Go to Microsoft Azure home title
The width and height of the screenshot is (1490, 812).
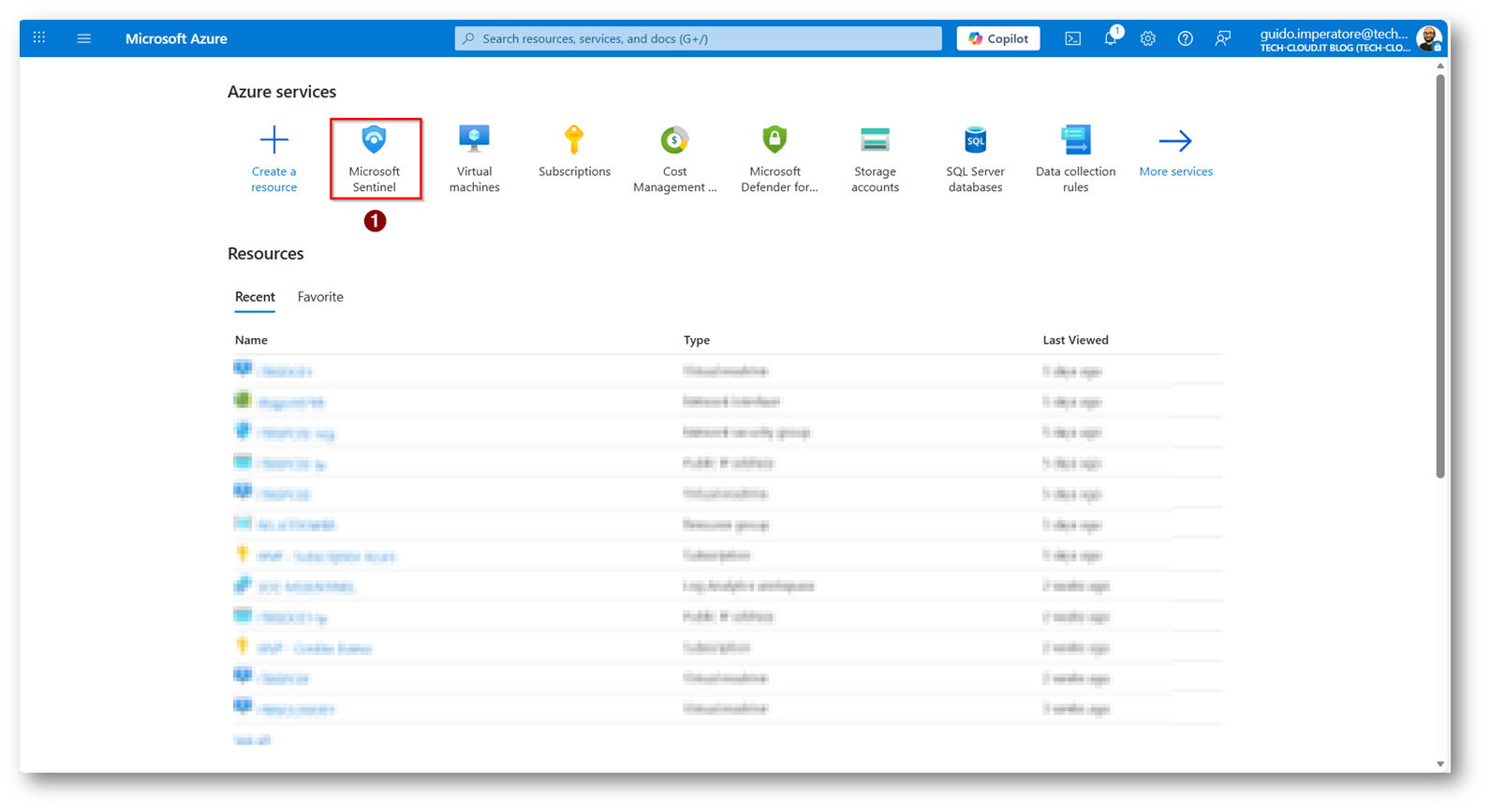176,38
